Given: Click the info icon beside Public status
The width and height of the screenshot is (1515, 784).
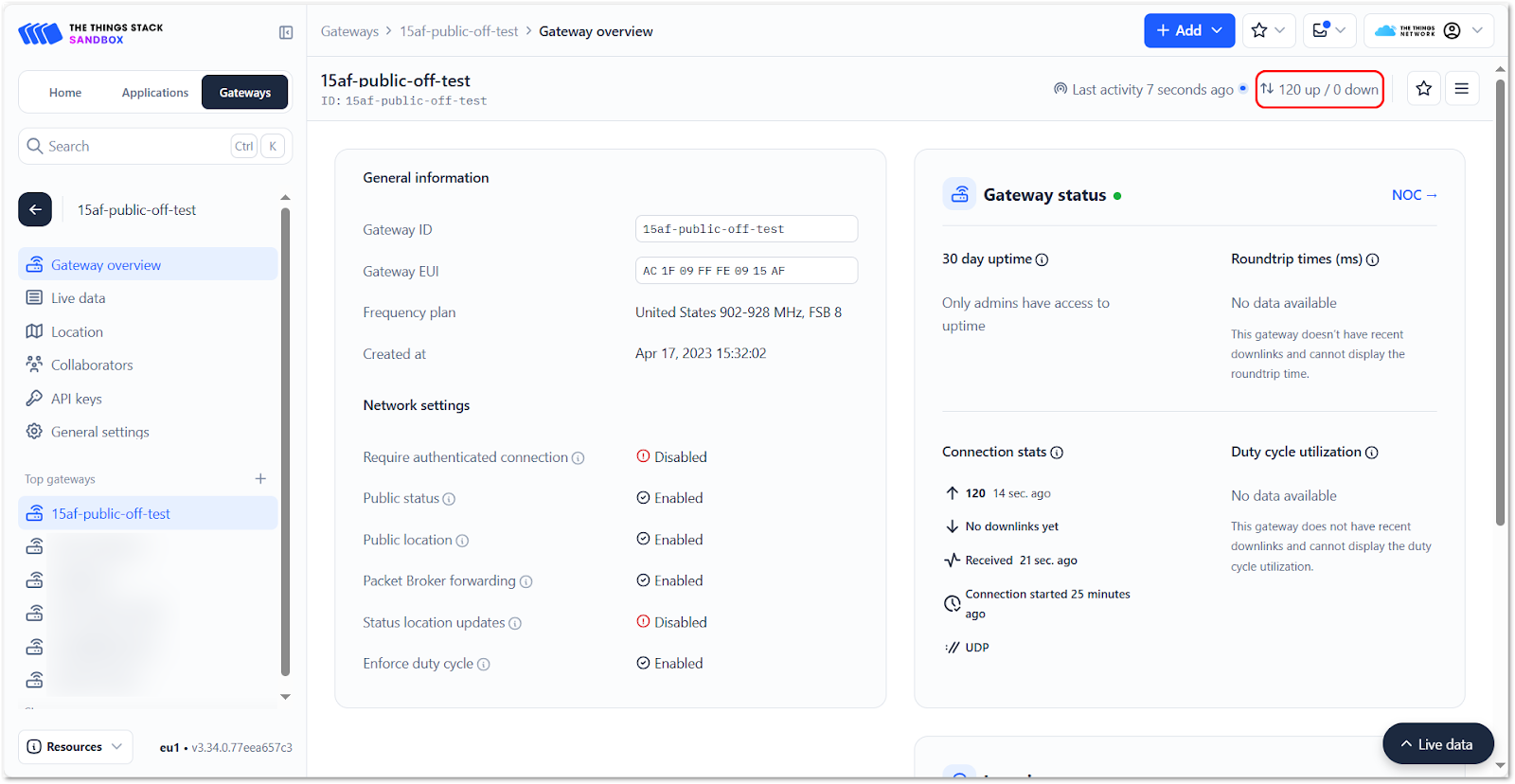Looking at the screenshot, I should pos(449,499).
